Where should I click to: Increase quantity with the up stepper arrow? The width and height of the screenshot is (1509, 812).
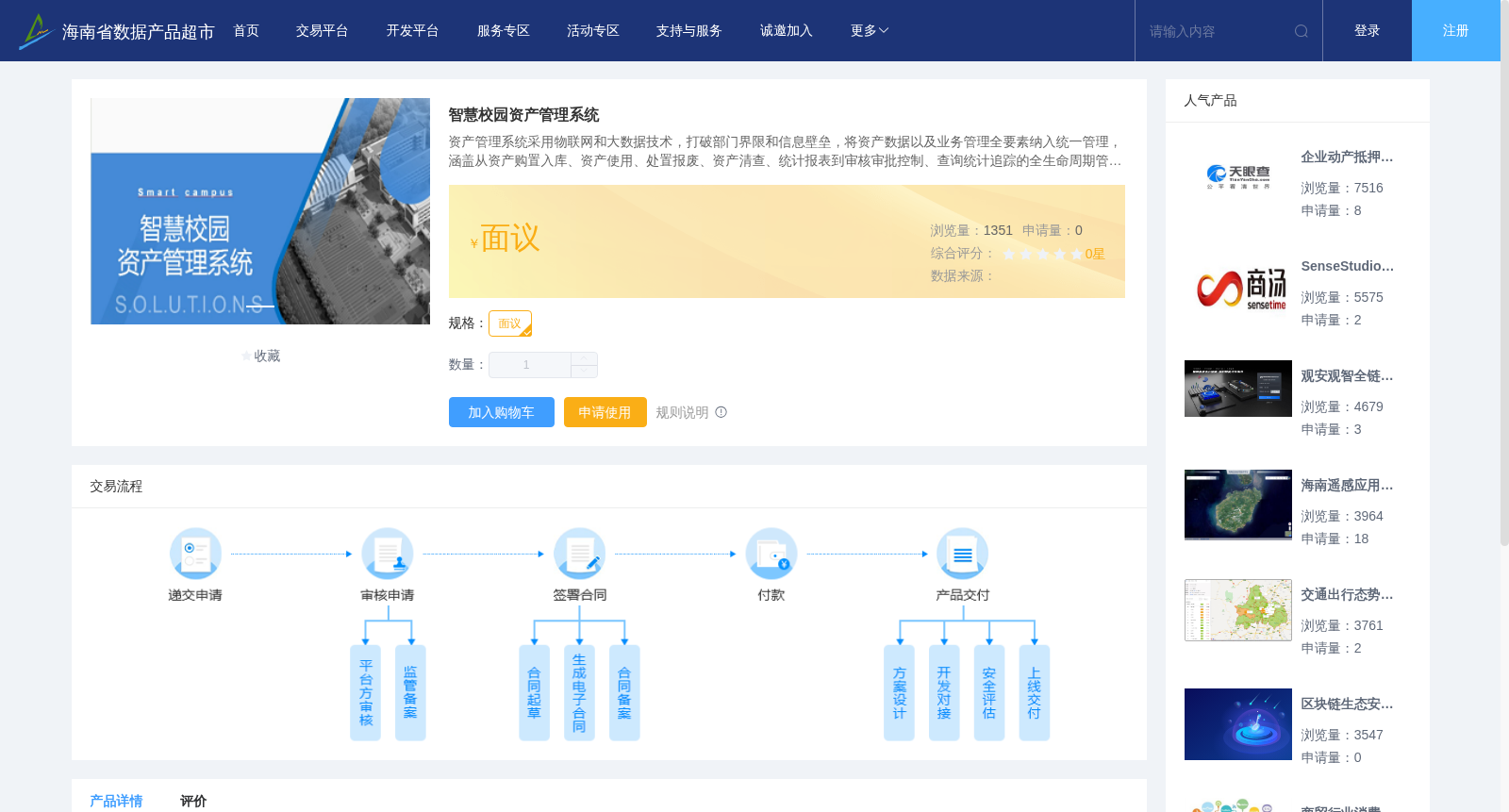pos(584,358)
